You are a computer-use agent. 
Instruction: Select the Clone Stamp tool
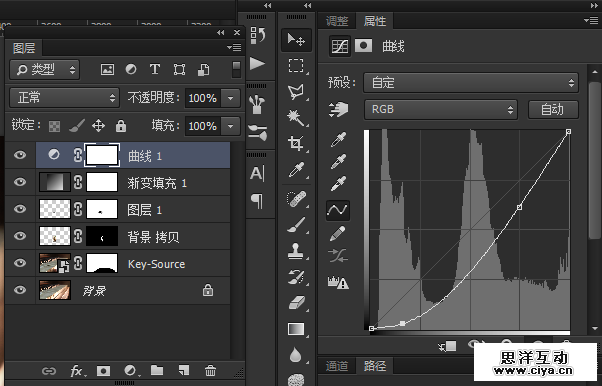pos(296,250)
